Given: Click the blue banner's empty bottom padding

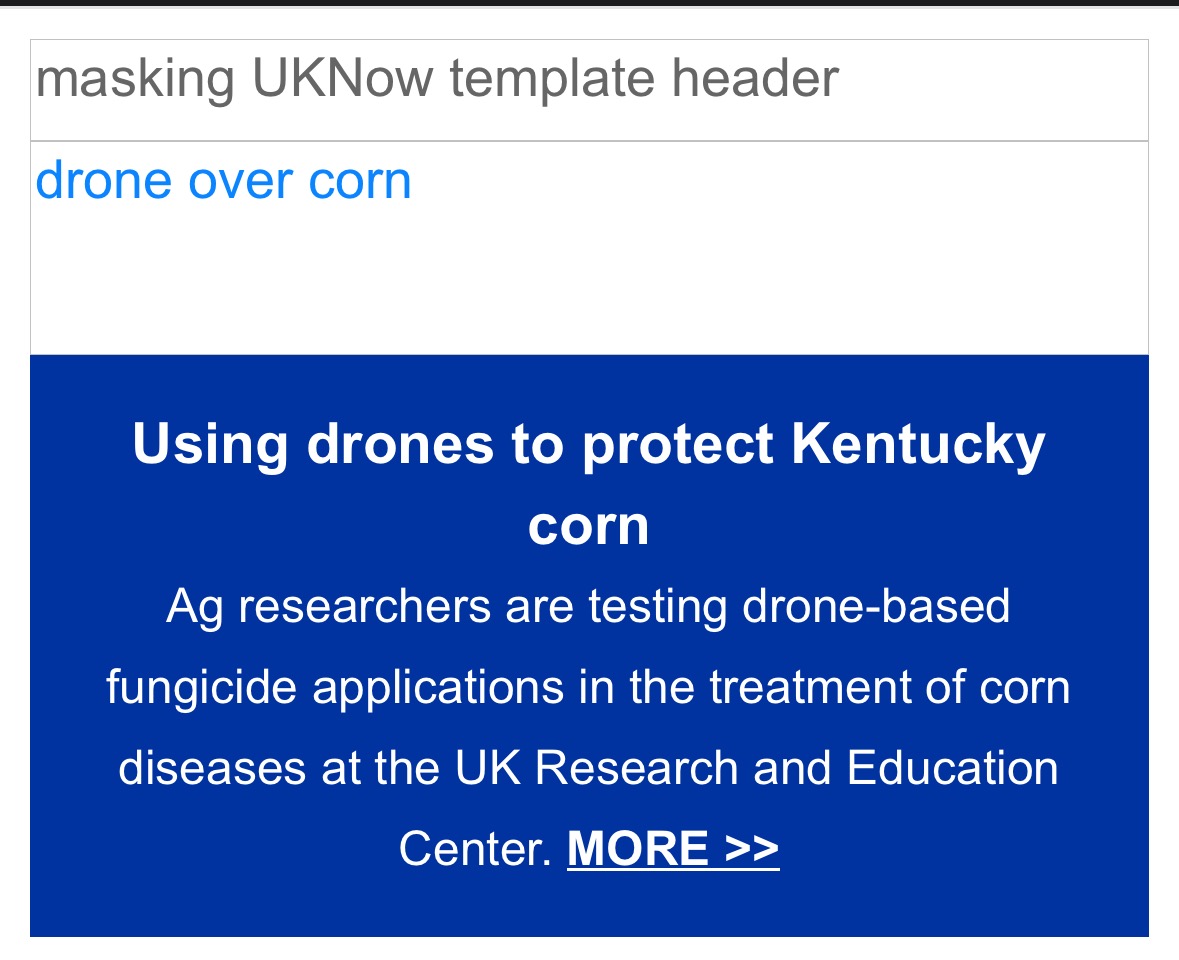Looking at the screenshot, I should click(589, 910).
